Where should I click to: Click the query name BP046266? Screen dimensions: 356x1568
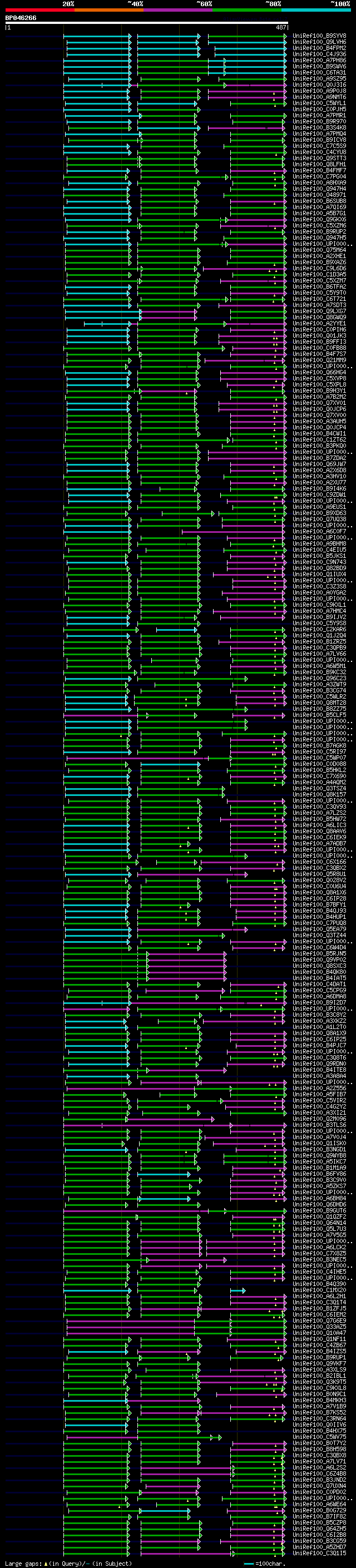coord(21,18)
